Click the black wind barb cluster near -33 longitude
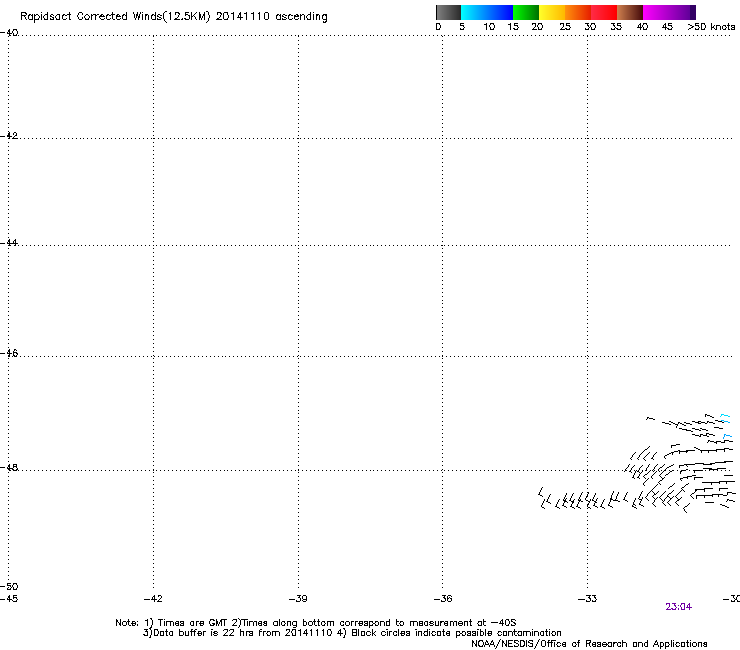The width and height of the screenshot is (740, 650). (x=583, y=499)
